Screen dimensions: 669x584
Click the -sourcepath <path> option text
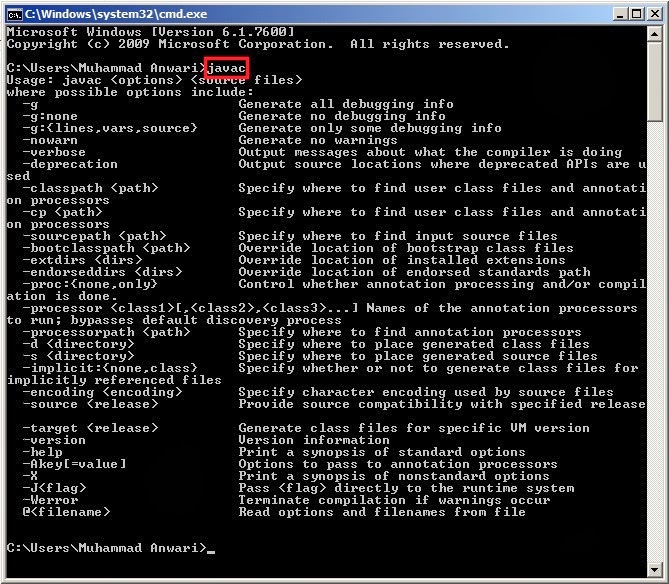(x=94, y=236)
